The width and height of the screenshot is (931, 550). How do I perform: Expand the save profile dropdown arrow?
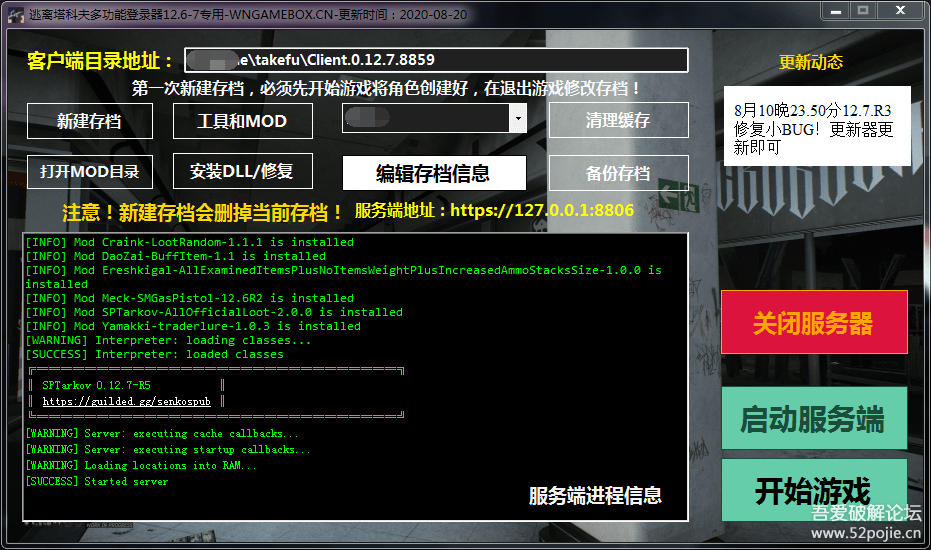point(517,120)
